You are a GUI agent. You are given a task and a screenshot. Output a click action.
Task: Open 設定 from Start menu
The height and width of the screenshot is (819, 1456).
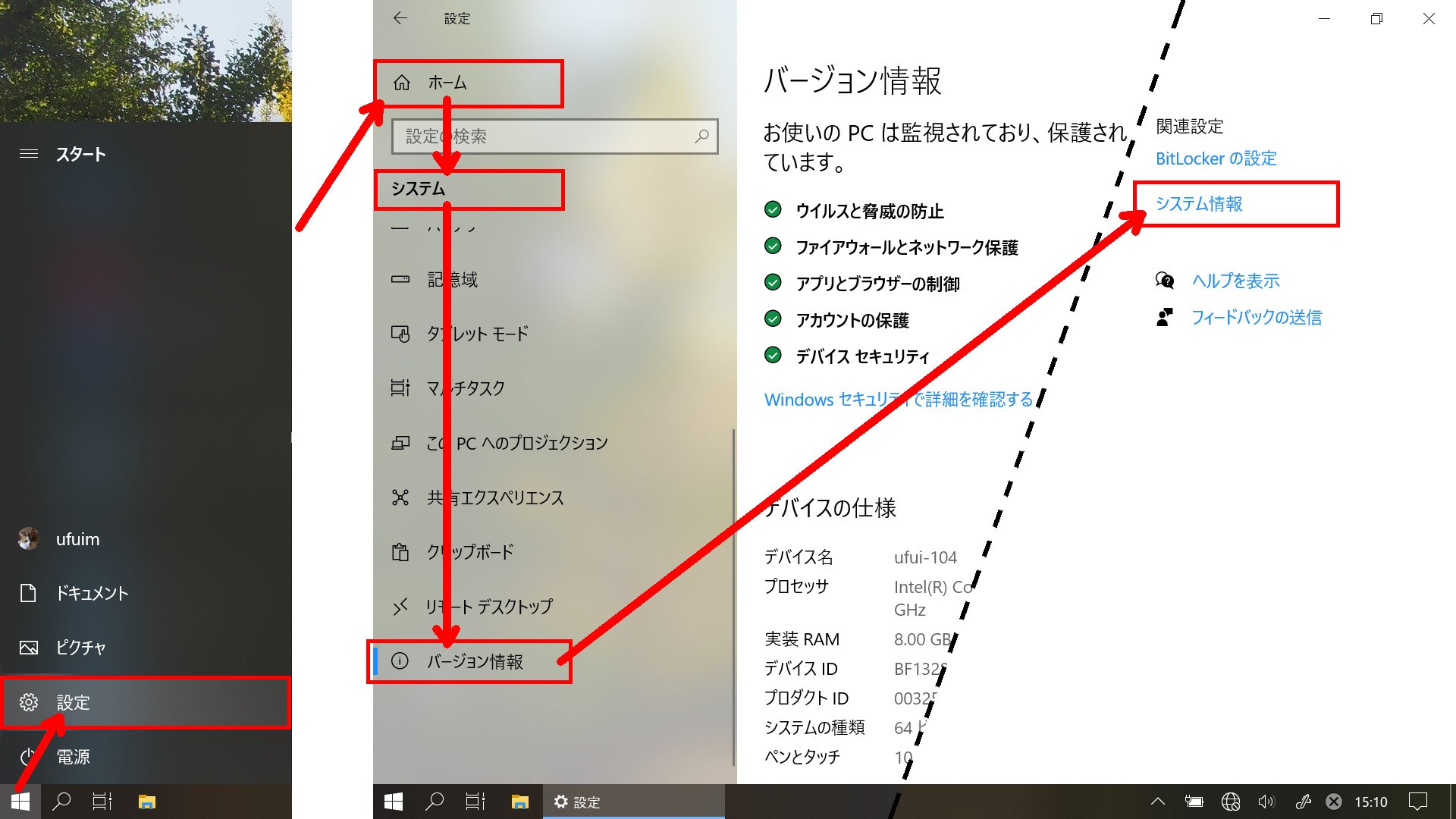(x=146, y=702)
